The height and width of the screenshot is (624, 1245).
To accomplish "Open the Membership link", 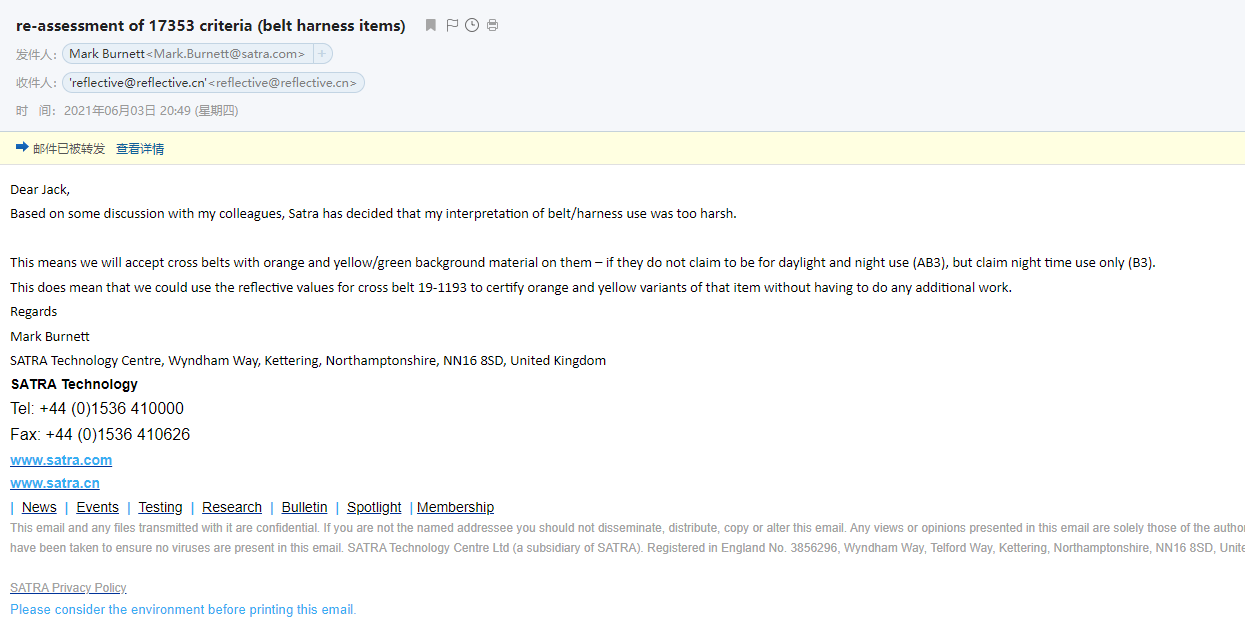I will point(455,507).
